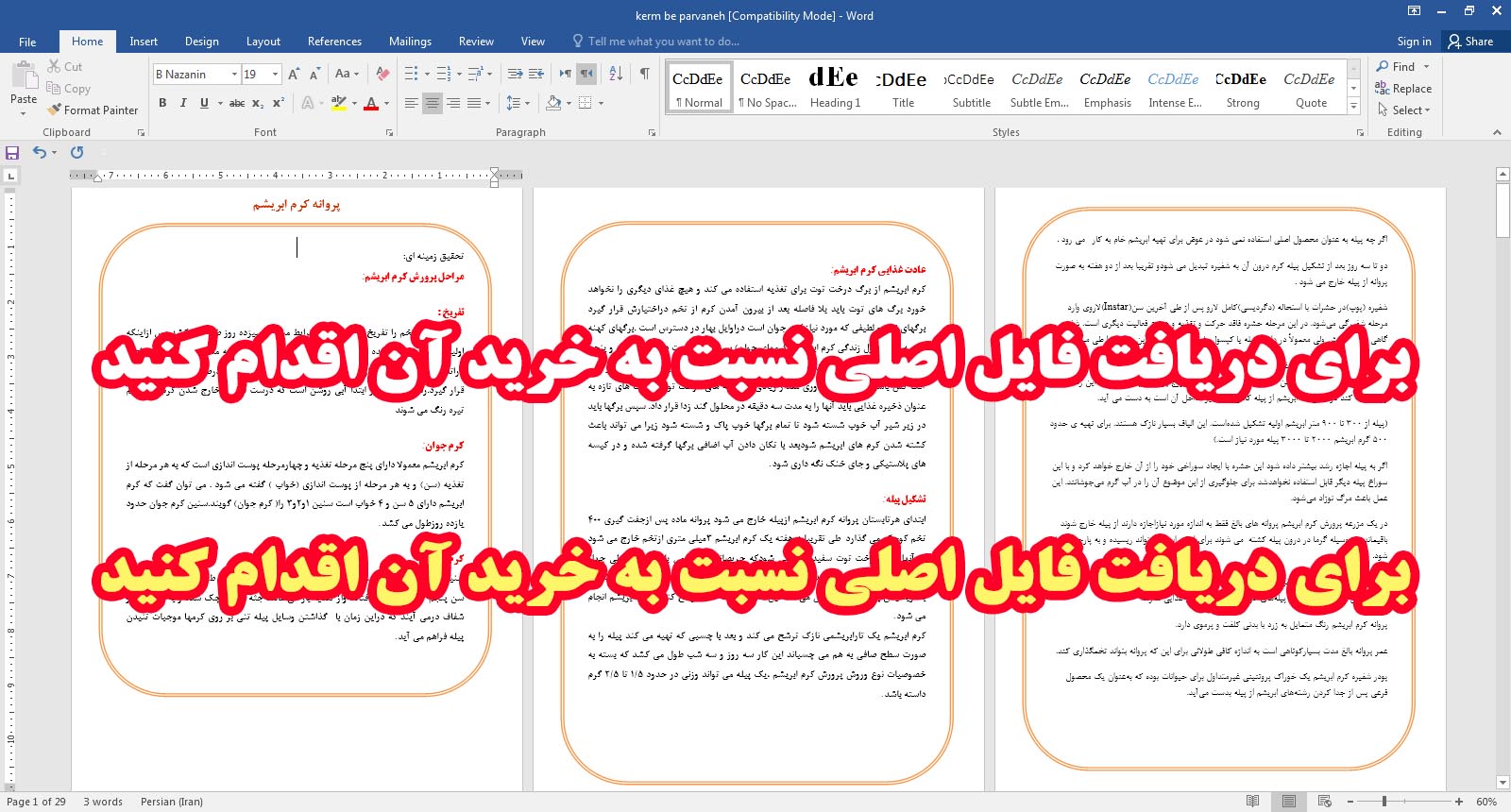Click the Replace button

(1404, 89)
